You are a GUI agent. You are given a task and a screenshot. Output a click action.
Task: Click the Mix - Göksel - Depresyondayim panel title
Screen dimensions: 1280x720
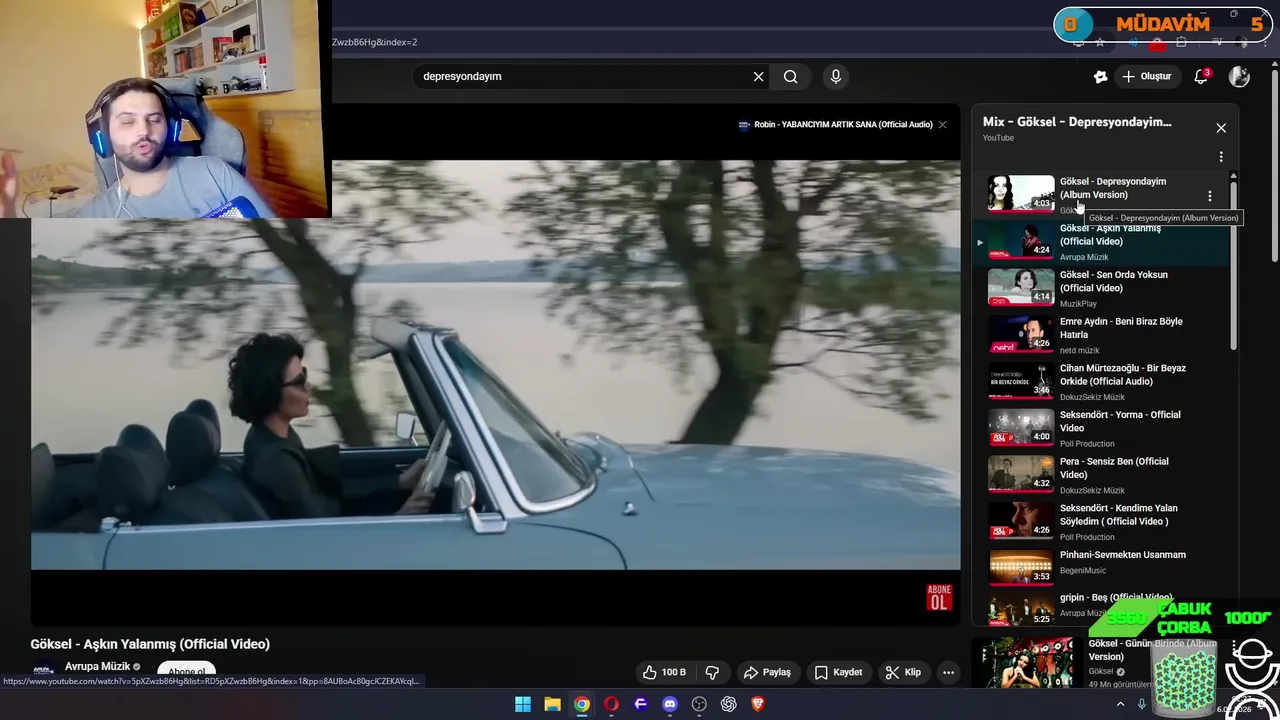point(1077,122)
